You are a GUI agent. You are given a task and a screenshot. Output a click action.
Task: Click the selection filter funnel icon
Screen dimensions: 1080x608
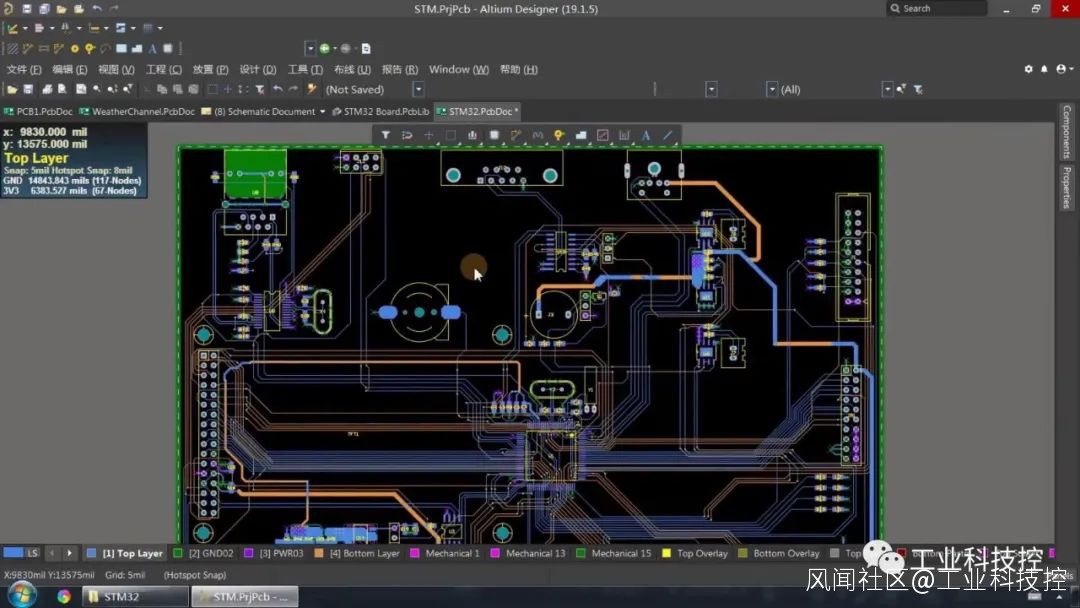click(385, 135)
